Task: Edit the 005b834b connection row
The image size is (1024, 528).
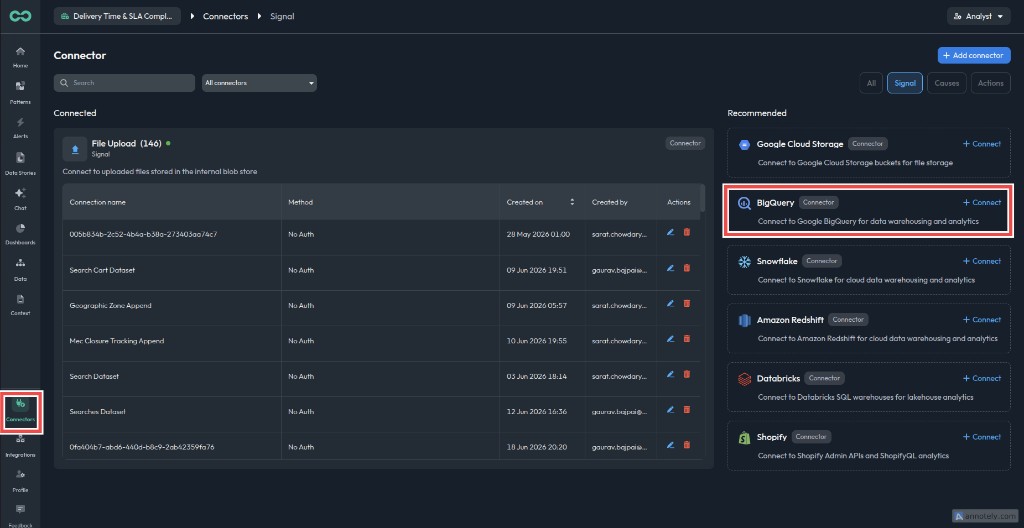Action: [x=670, y=232]
